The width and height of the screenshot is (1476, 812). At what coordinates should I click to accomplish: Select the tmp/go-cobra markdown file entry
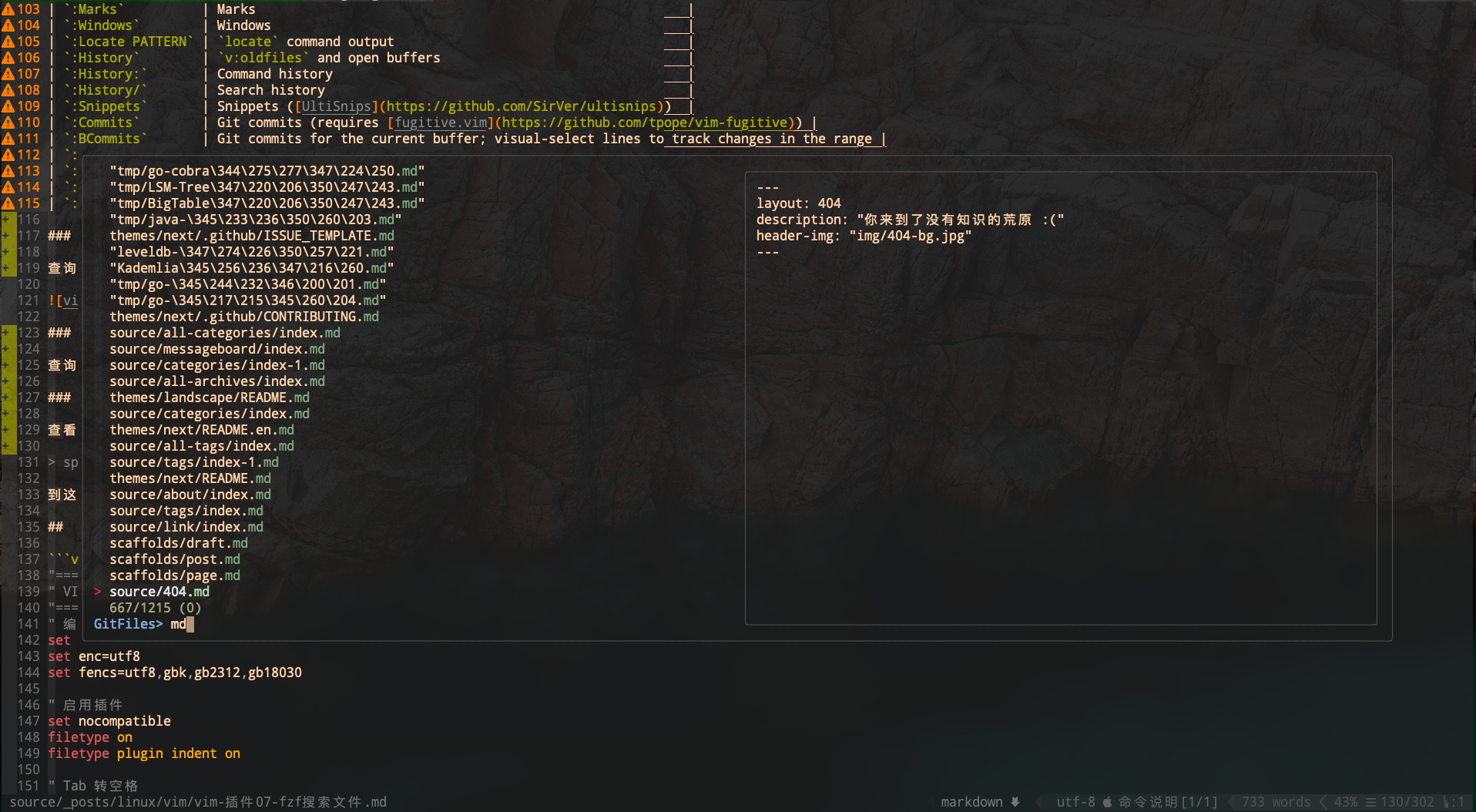click(x=267, y=171)
